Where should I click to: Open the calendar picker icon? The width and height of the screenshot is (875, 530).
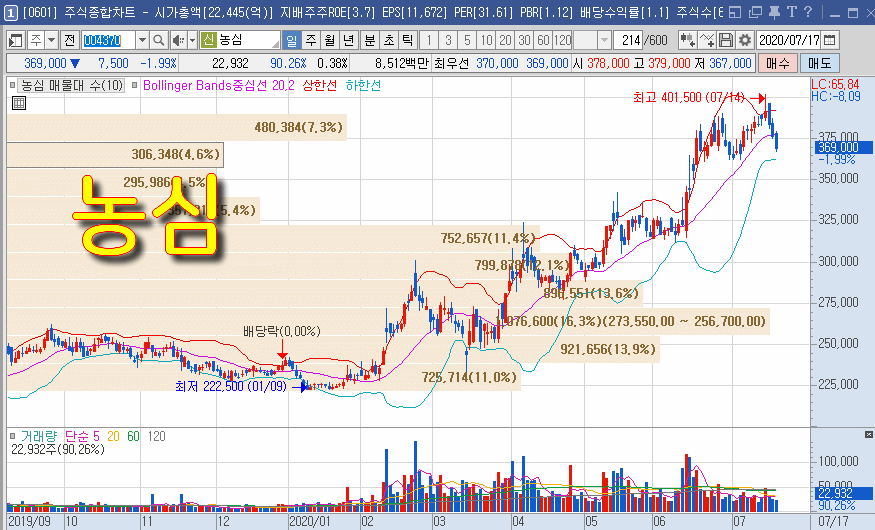(830, 40)
